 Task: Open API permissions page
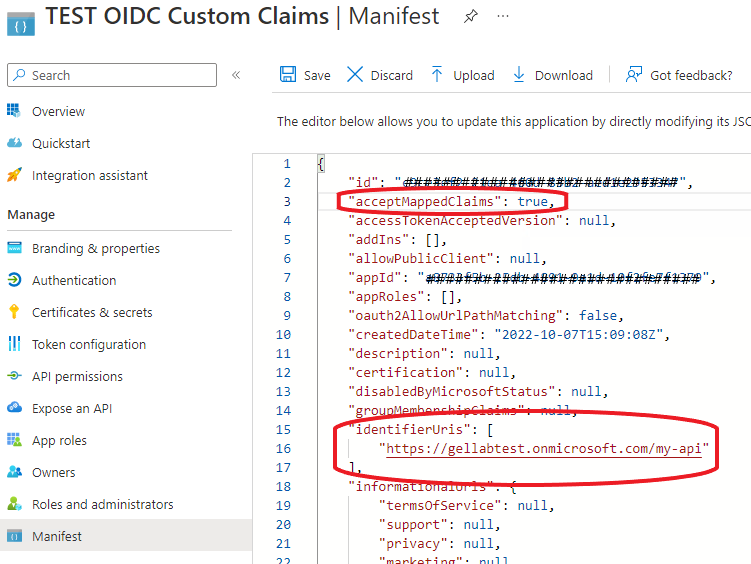click(78, 376)
